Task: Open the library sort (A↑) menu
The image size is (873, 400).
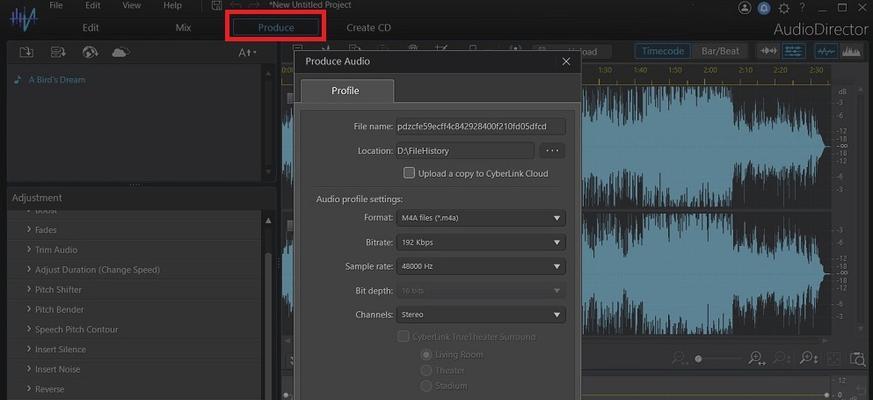Action: (247, 53)
